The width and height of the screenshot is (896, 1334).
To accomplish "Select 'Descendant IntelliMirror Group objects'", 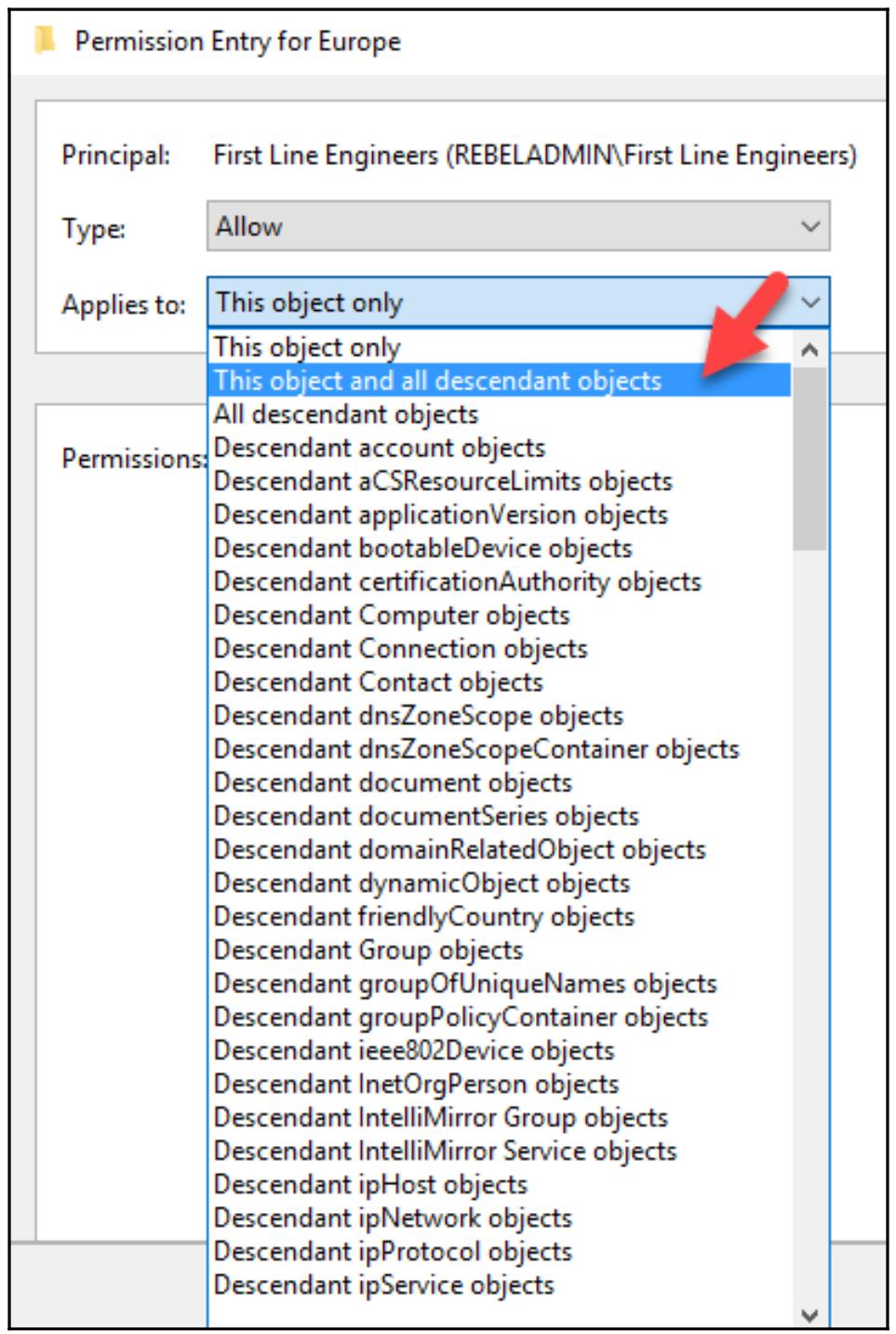I will coord(440,1118).
